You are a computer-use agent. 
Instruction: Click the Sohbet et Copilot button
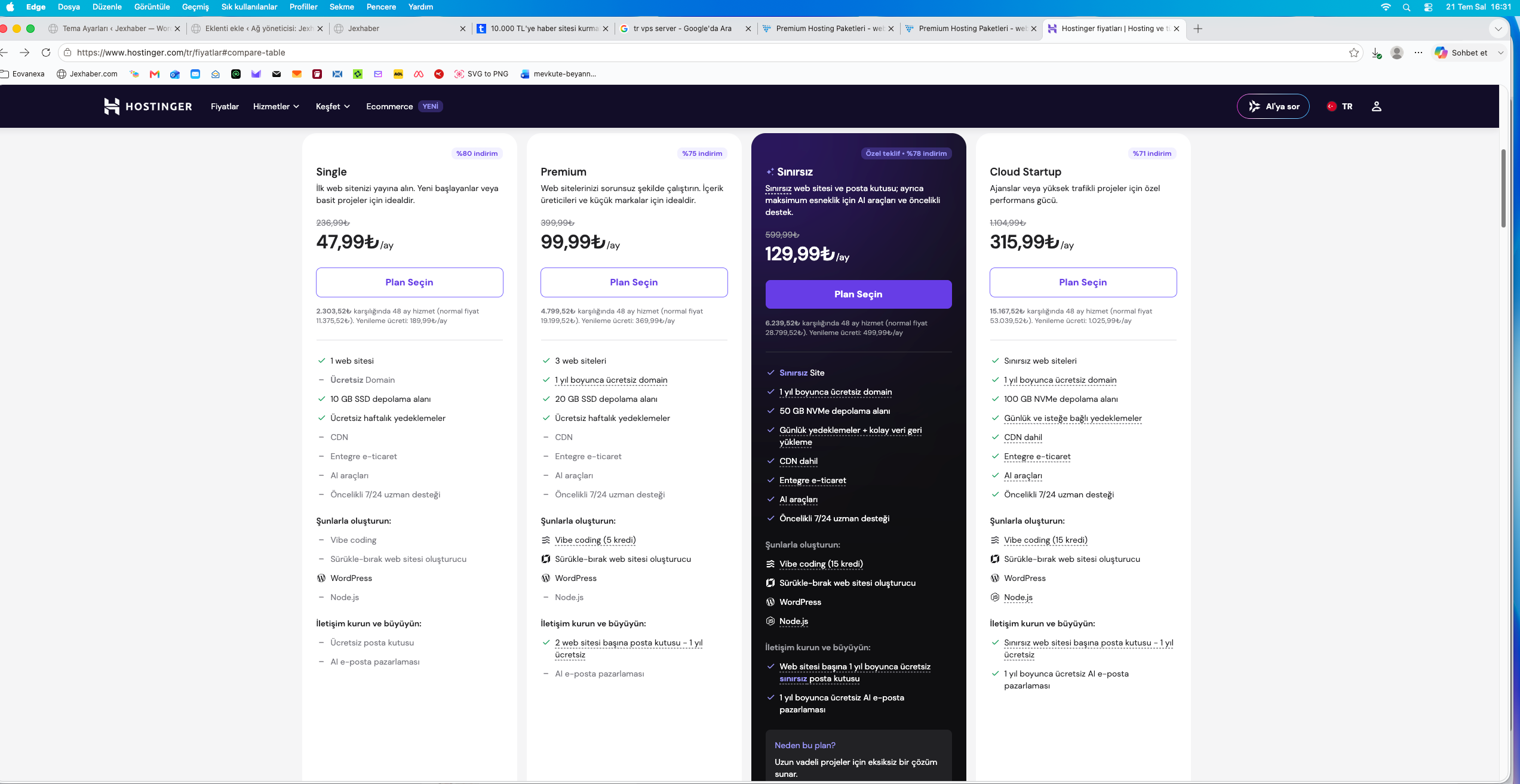(1462, 53)
